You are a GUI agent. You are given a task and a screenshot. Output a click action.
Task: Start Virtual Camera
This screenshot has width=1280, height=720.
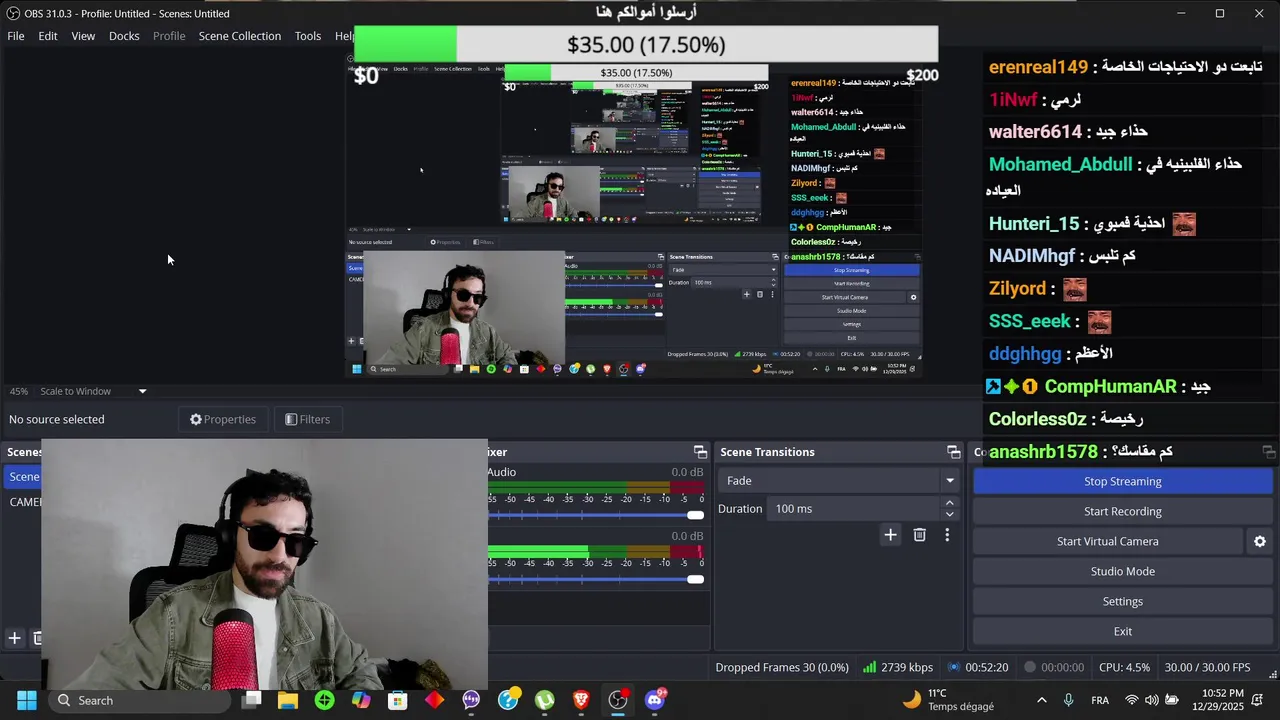pos(1108,541)
